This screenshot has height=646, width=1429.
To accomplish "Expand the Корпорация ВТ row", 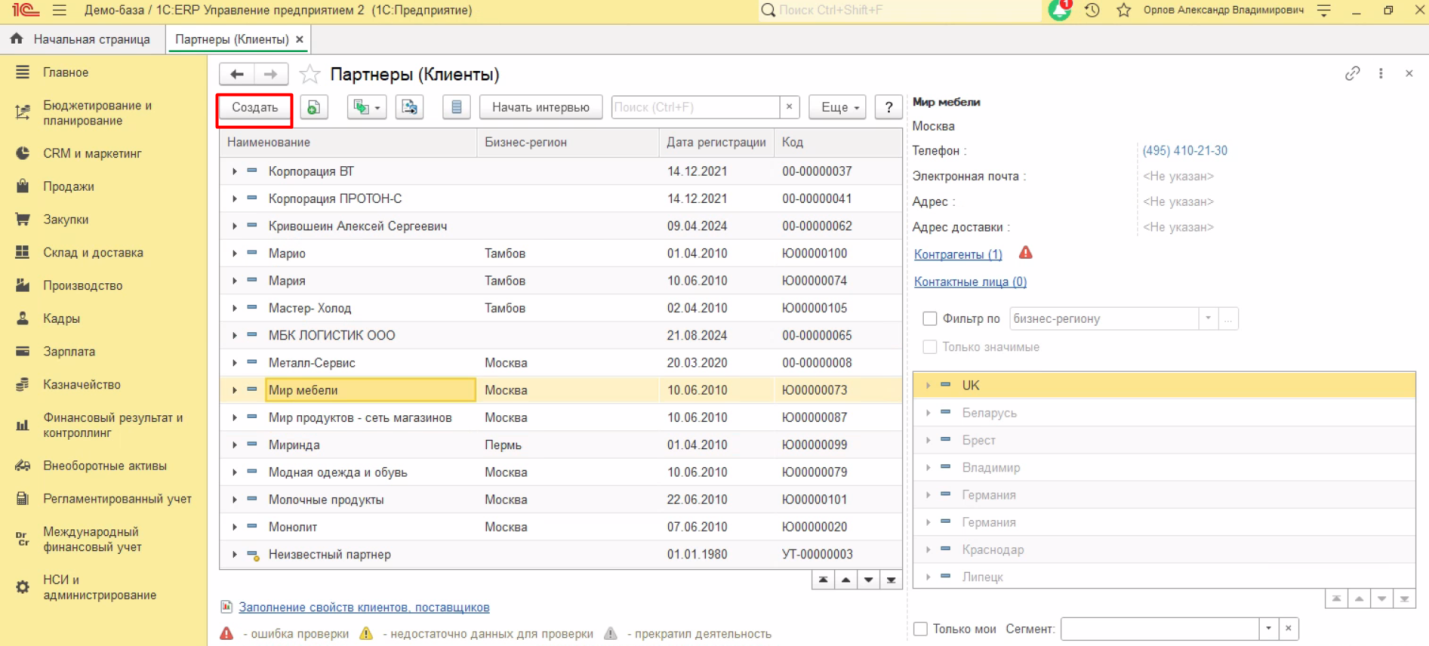I will (235, 172).
